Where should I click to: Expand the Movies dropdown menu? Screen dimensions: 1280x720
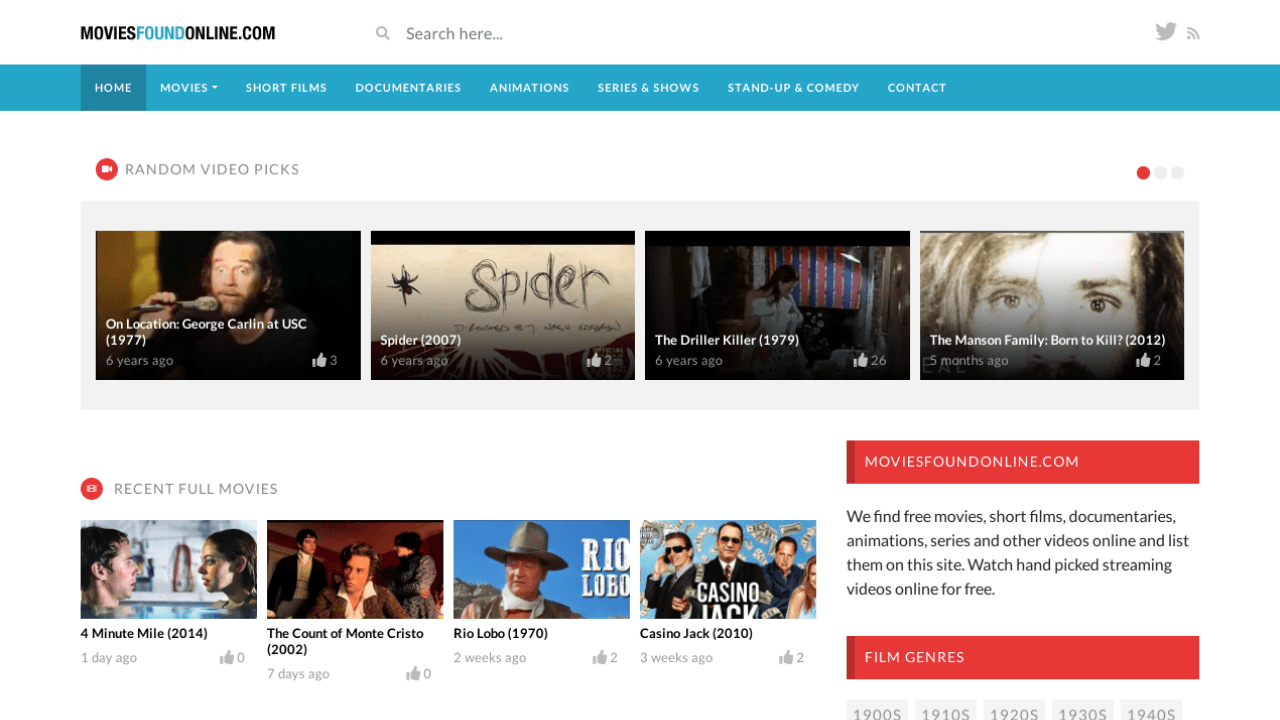click(189, 88)
